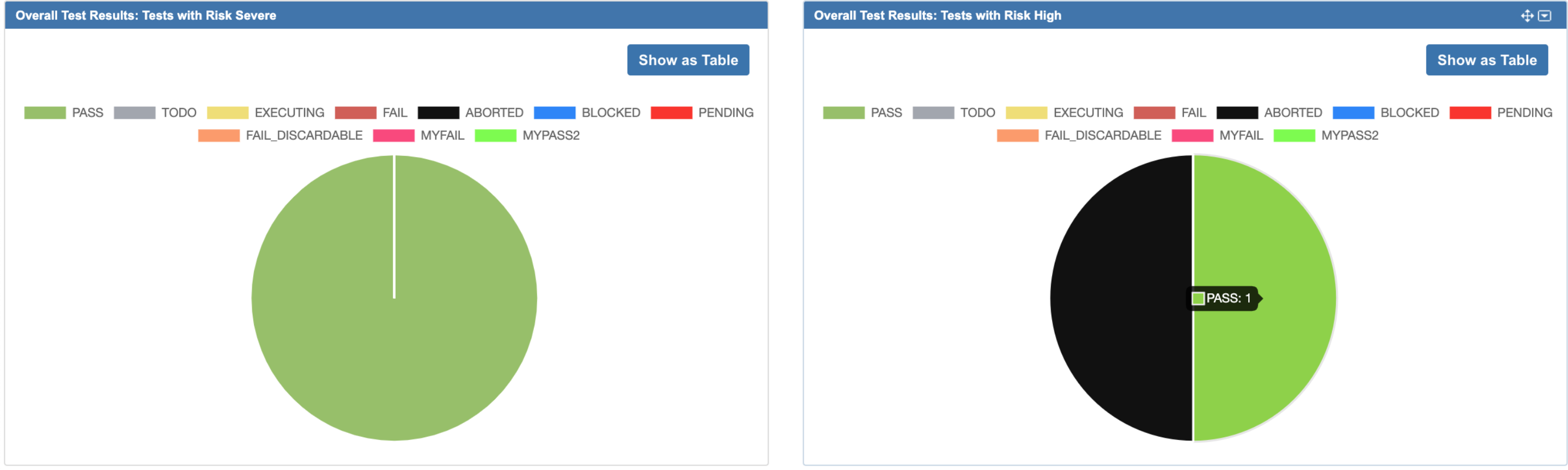Toggle MYFAIL legend in Risk High chart

click(1217, 135)
